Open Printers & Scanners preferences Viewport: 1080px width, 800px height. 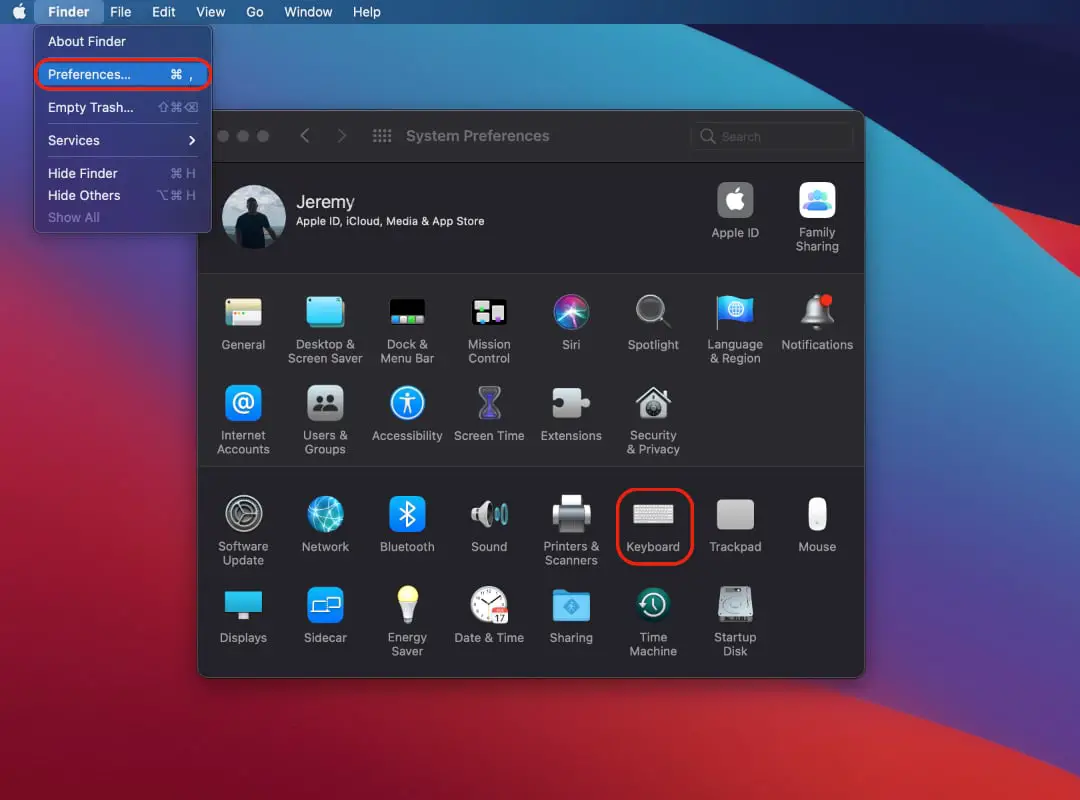point(571,531)
